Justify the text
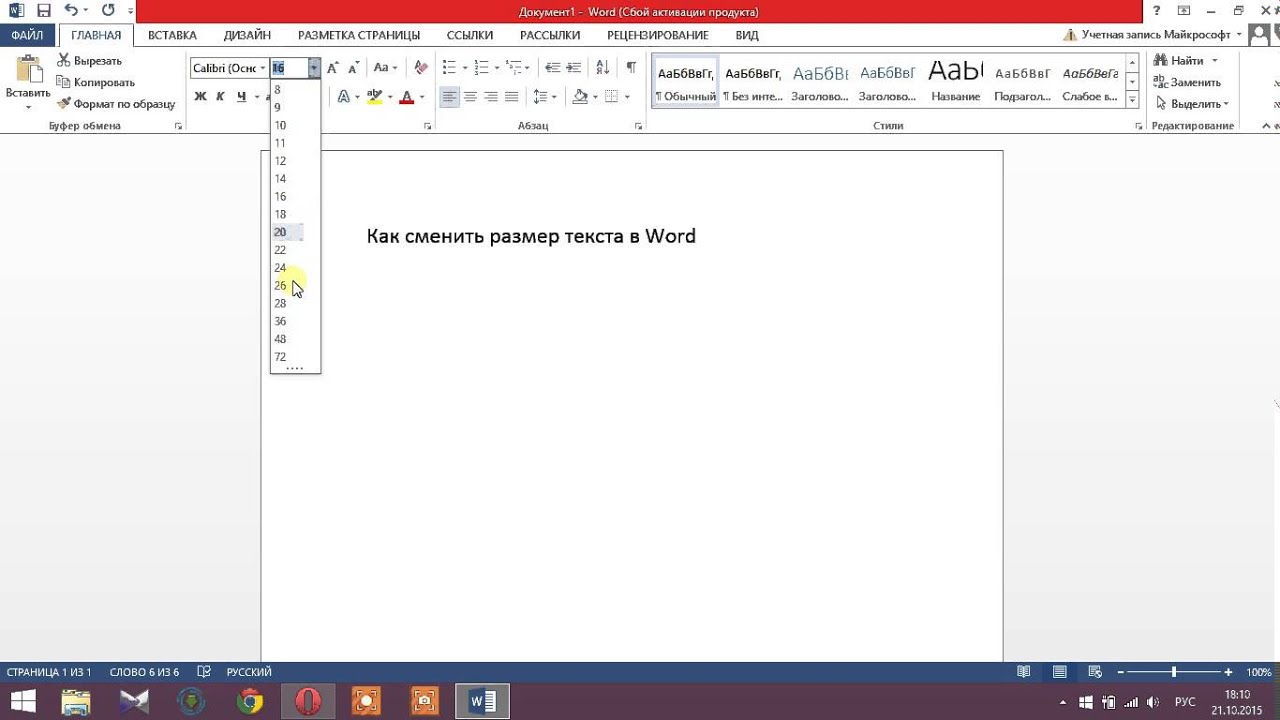Screen dimensions: 1280x720 coord(512,97)
